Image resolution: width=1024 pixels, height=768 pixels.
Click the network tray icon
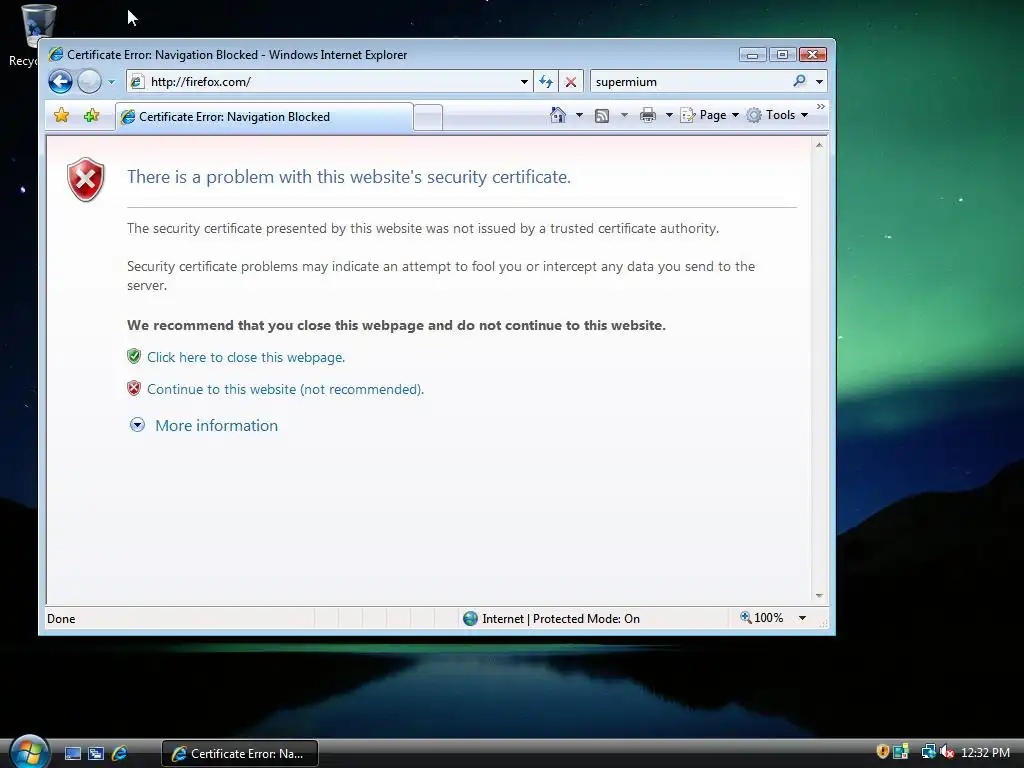coord(928,752)
